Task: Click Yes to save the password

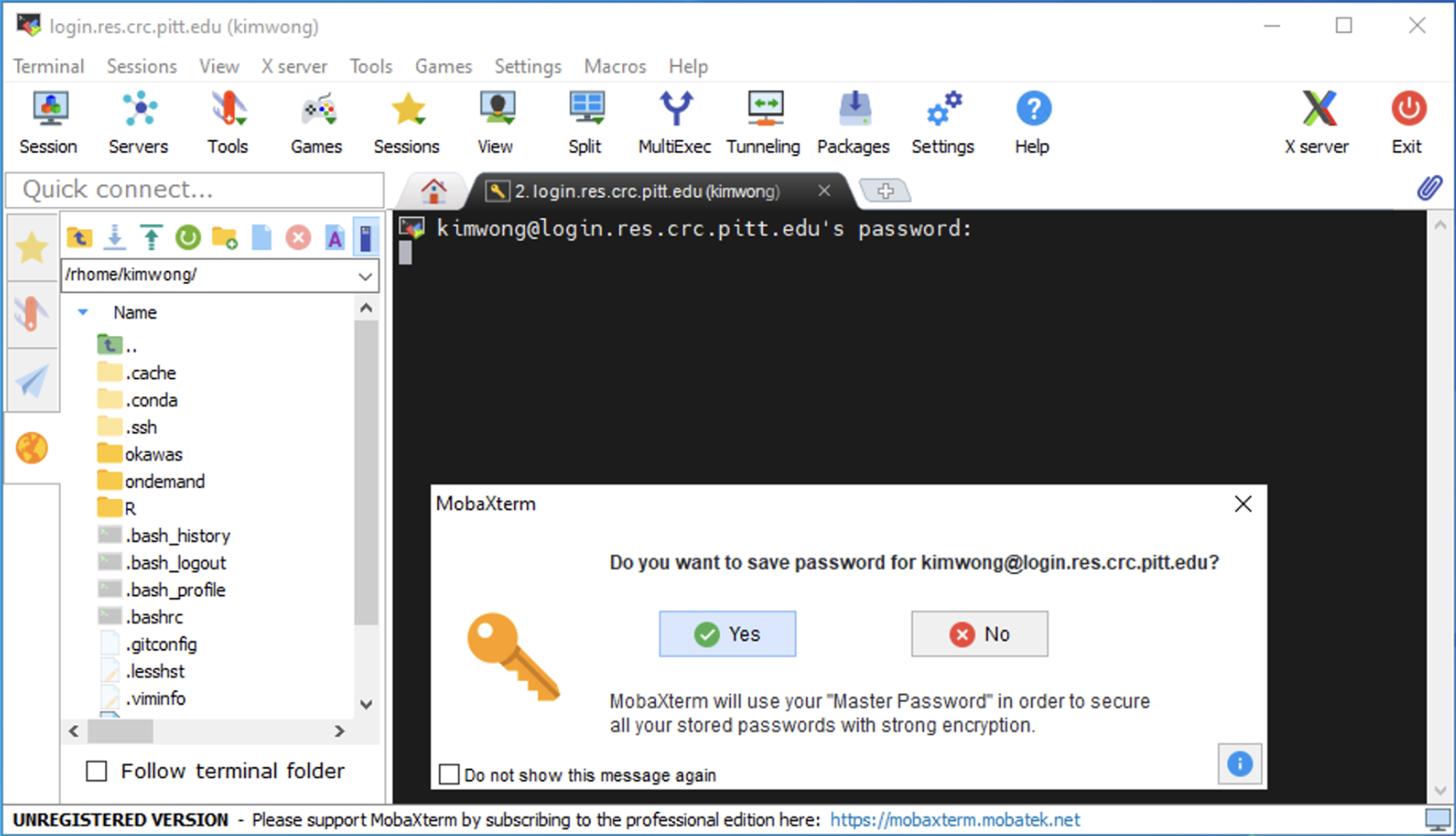Action: pyautogui.click(x=728, y=634)
